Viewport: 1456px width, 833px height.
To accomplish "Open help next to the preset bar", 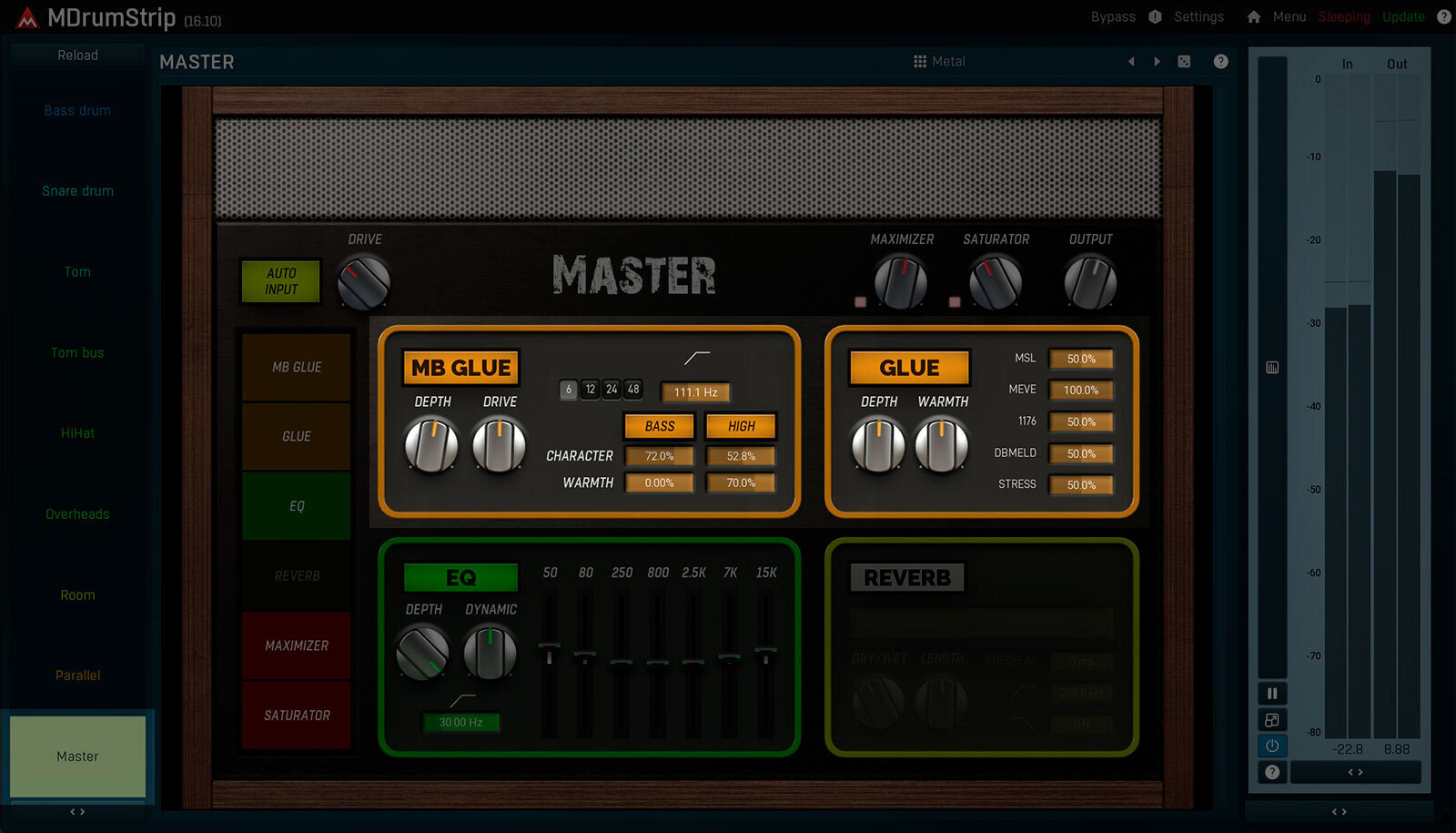I will coord(1220,62).
